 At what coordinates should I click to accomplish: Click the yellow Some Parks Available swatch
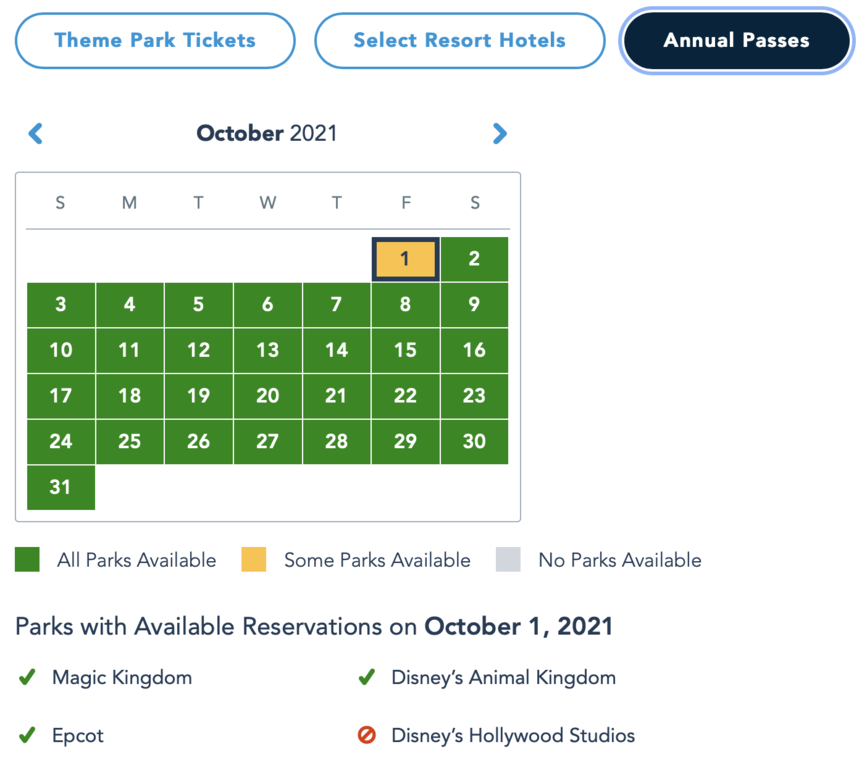click(x=254, y=560)
